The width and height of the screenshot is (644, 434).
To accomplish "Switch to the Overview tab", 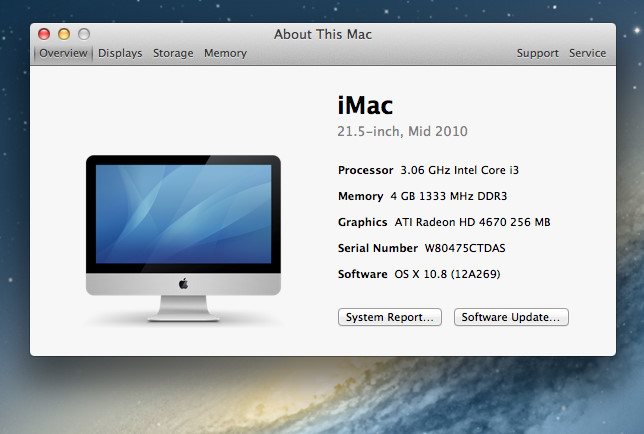I will coord(63,53).
